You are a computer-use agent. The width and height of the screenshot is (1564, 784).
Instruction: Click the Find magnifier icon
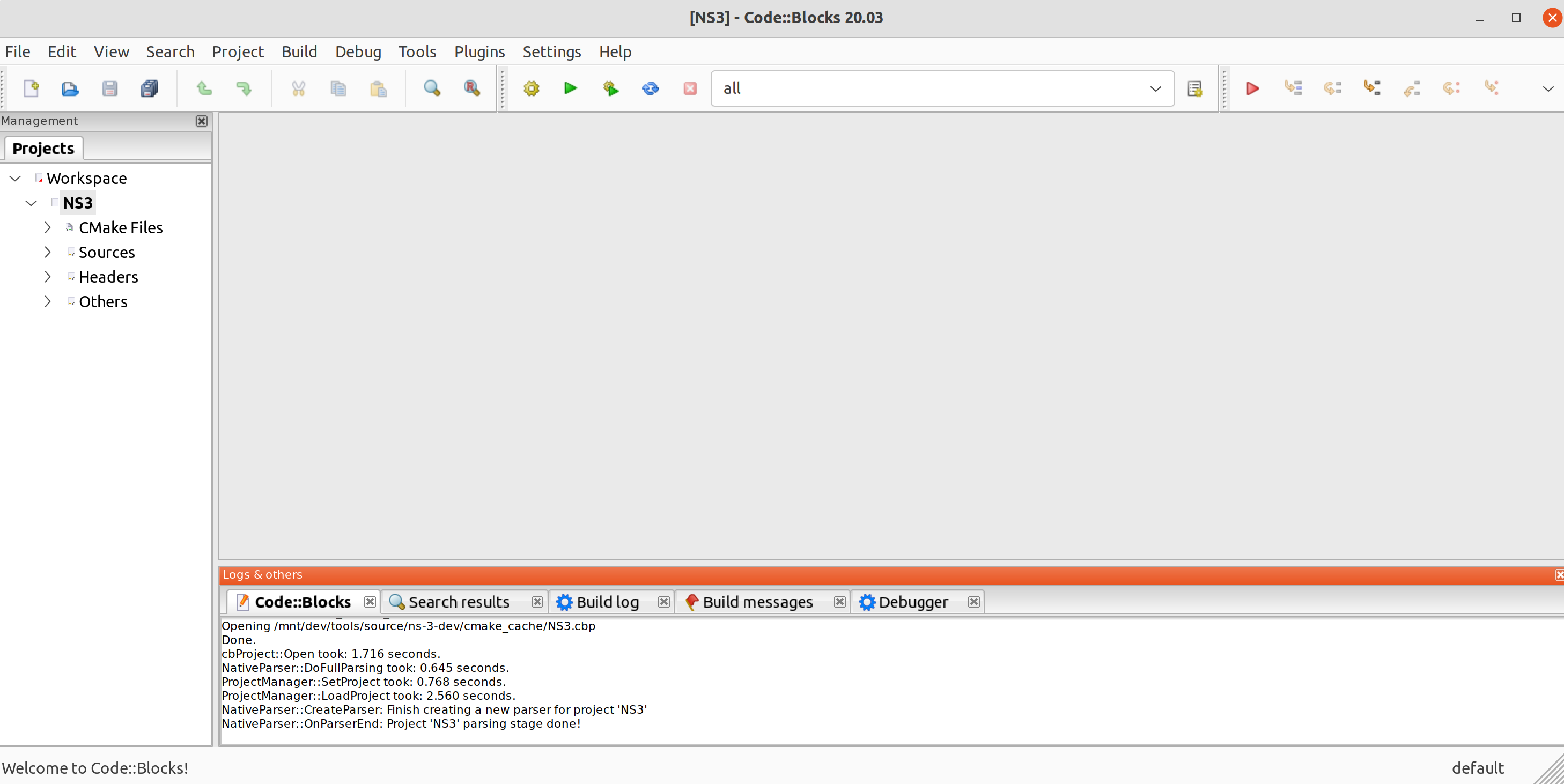pos(432,88)
